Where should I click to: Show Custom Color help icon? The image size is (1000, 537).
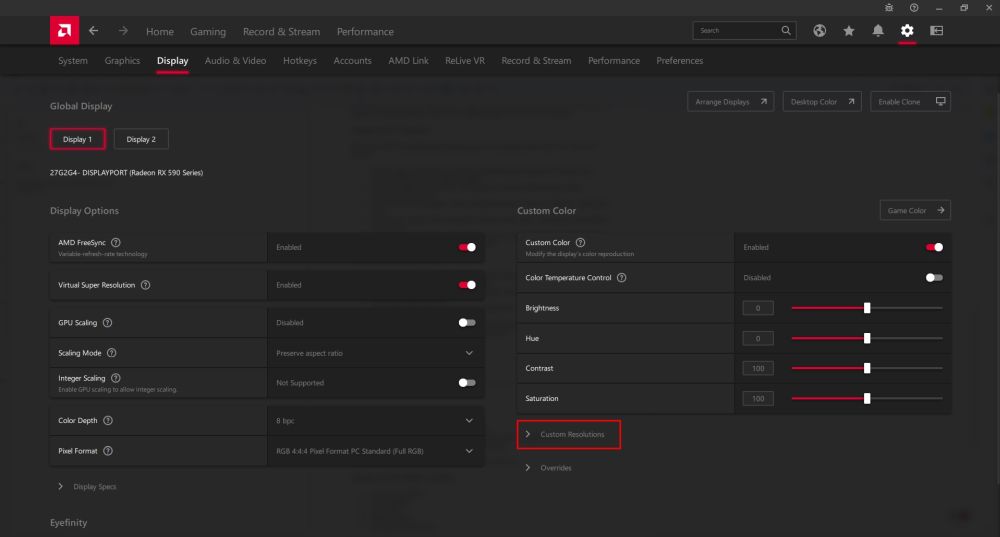coord(580,242)
